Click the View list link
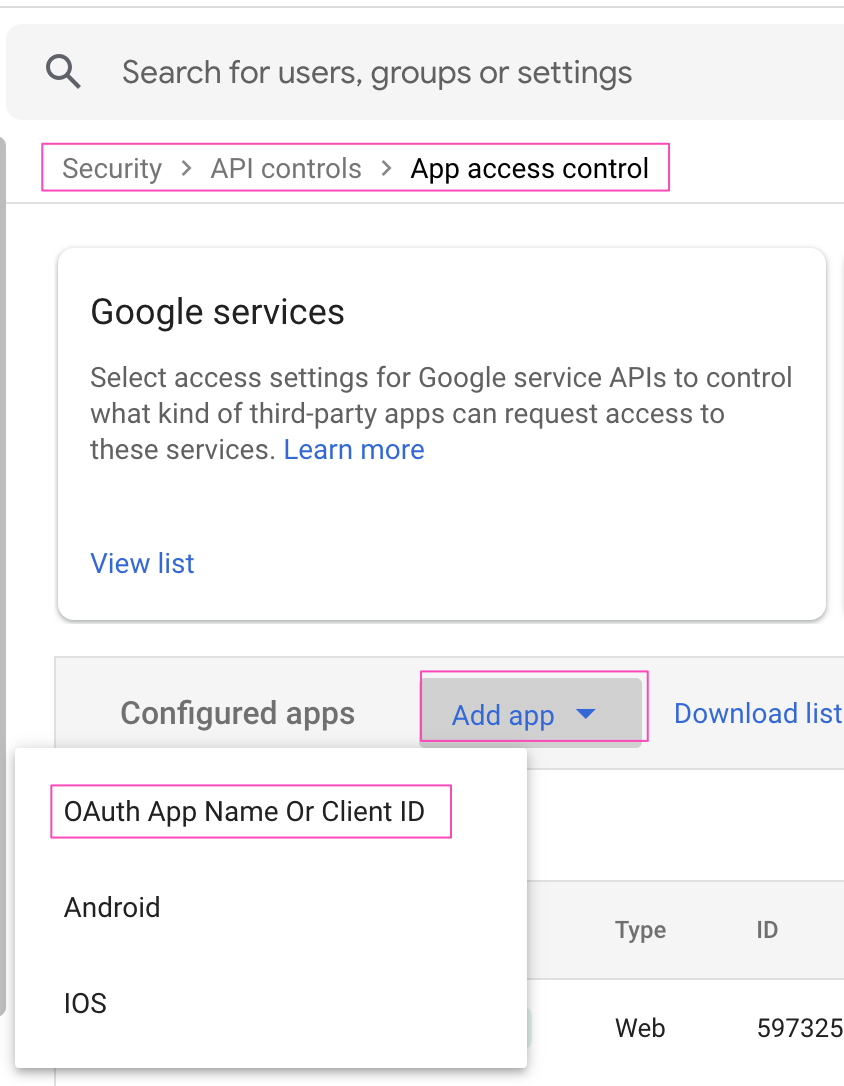Image resolution: width=844 pixels, height=1086 pixels. (141, 563)
